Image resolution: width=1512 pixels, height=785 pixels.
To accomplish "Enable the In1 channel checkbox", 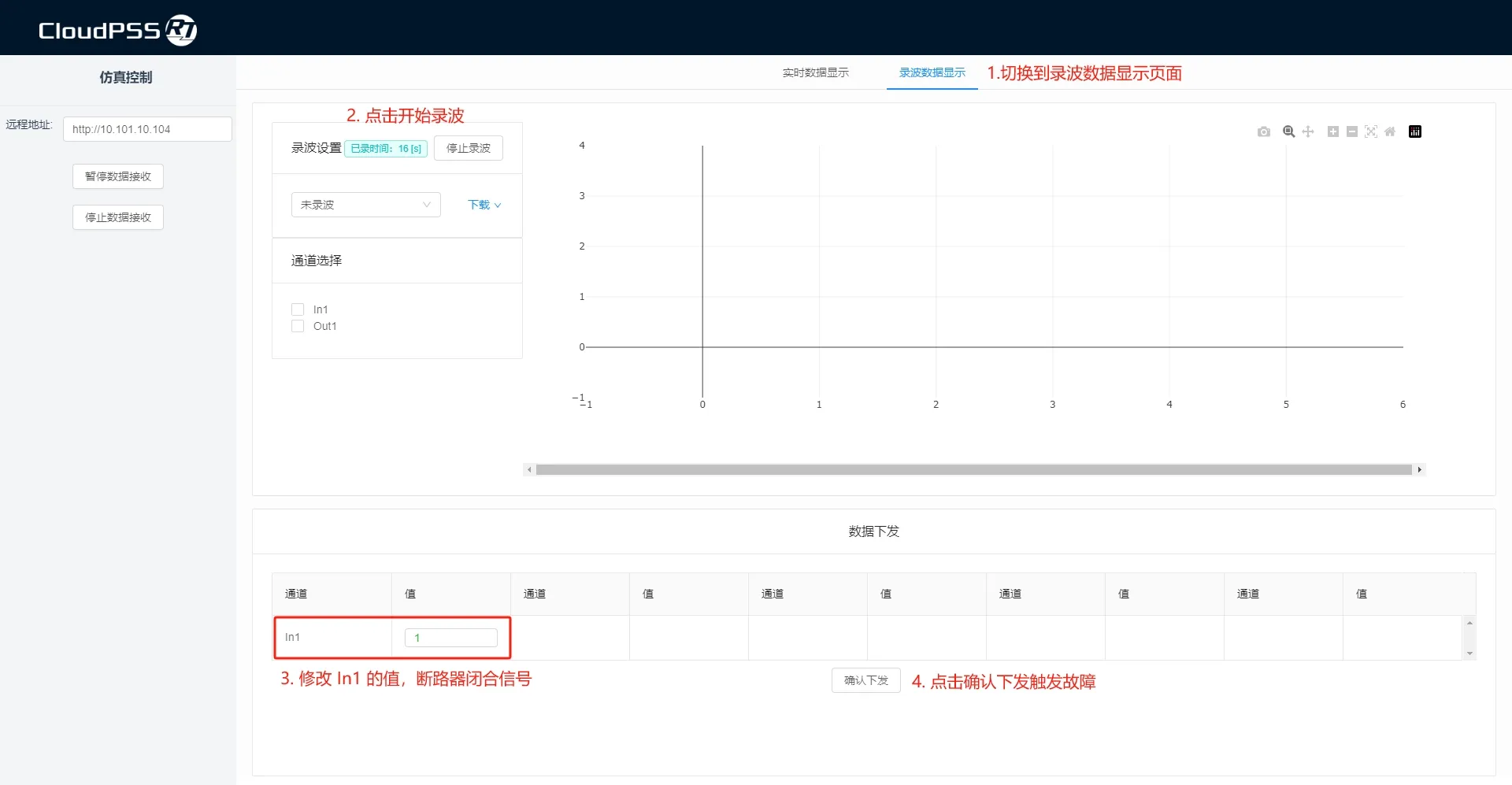I will coord(298,309).
